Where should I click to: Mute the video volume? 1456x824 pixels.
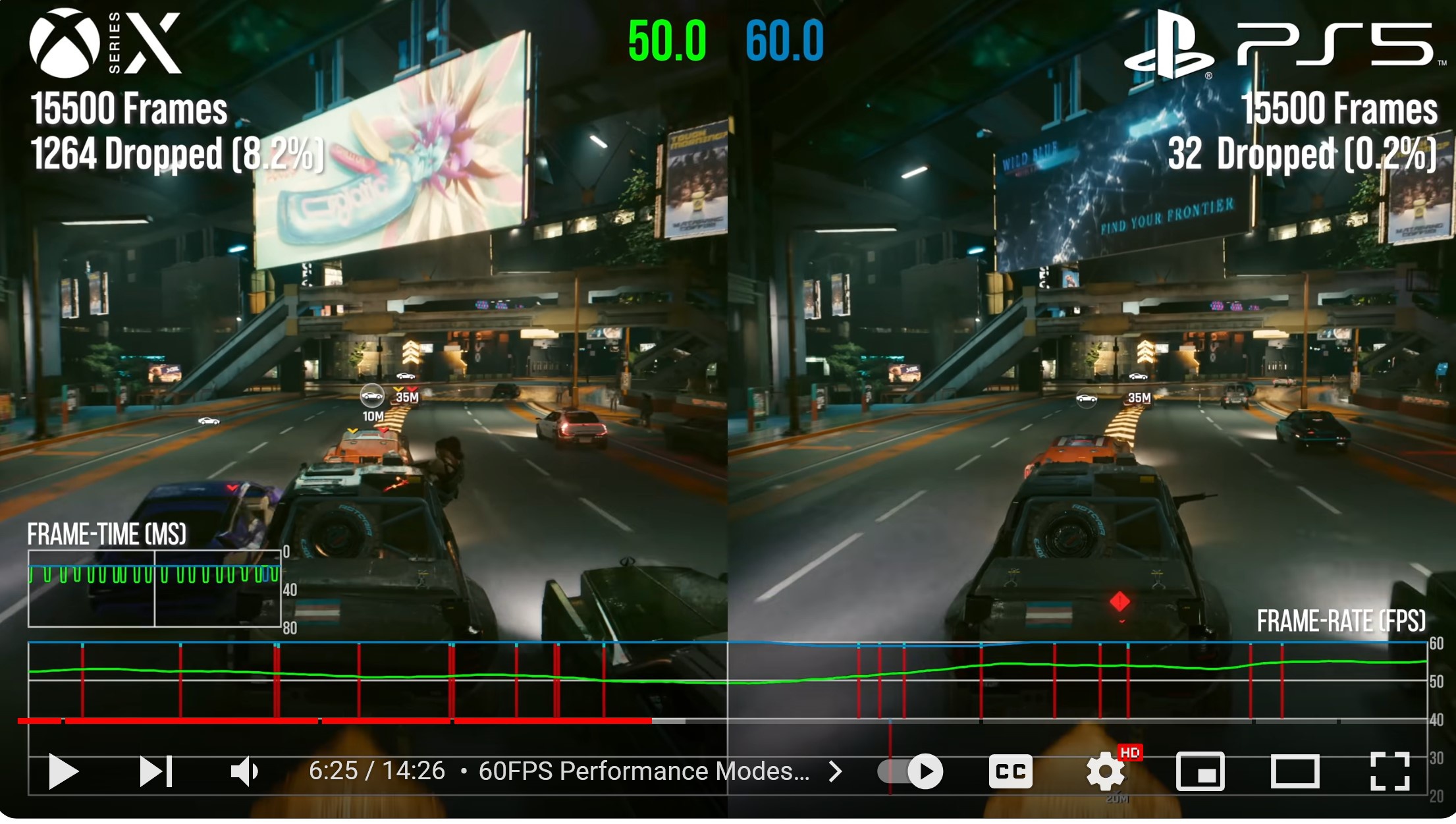[x=245, y=771]
